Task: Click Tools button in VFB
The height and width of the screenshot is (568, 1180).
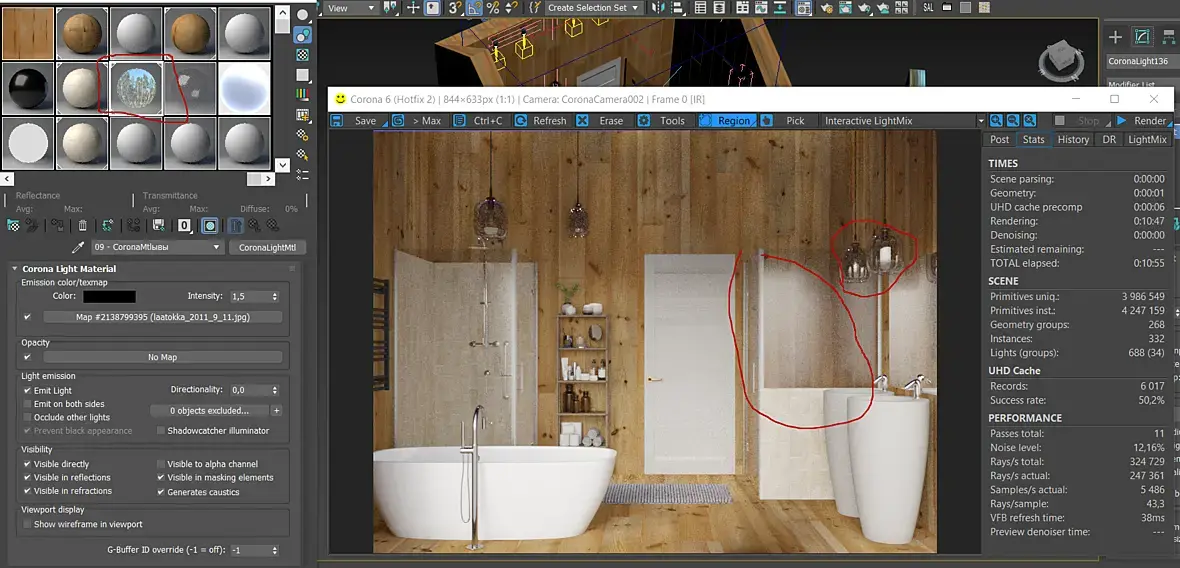Action: (x=664, y=120)
